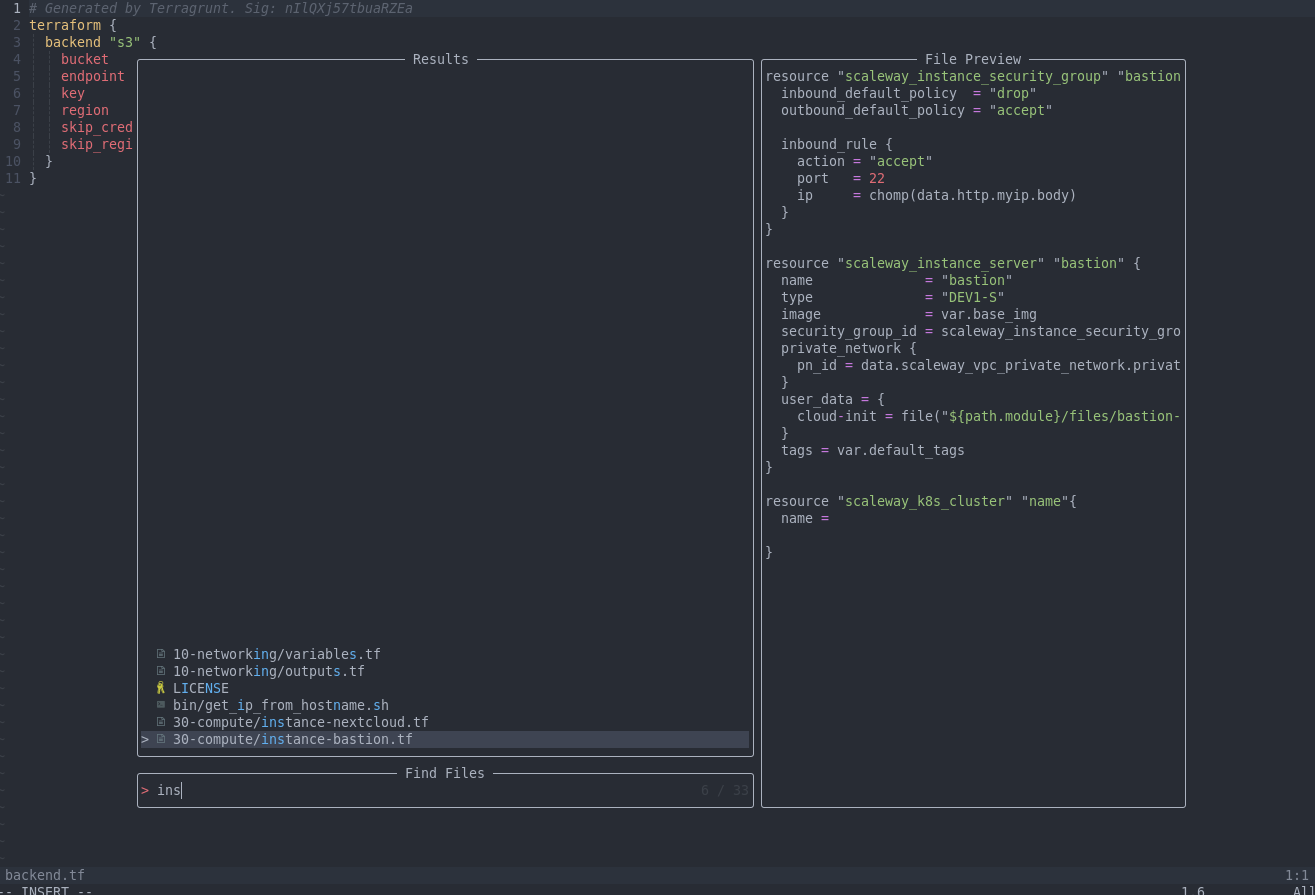Click the selection caret before instance-bastion.tf

[x=144, y=739]
